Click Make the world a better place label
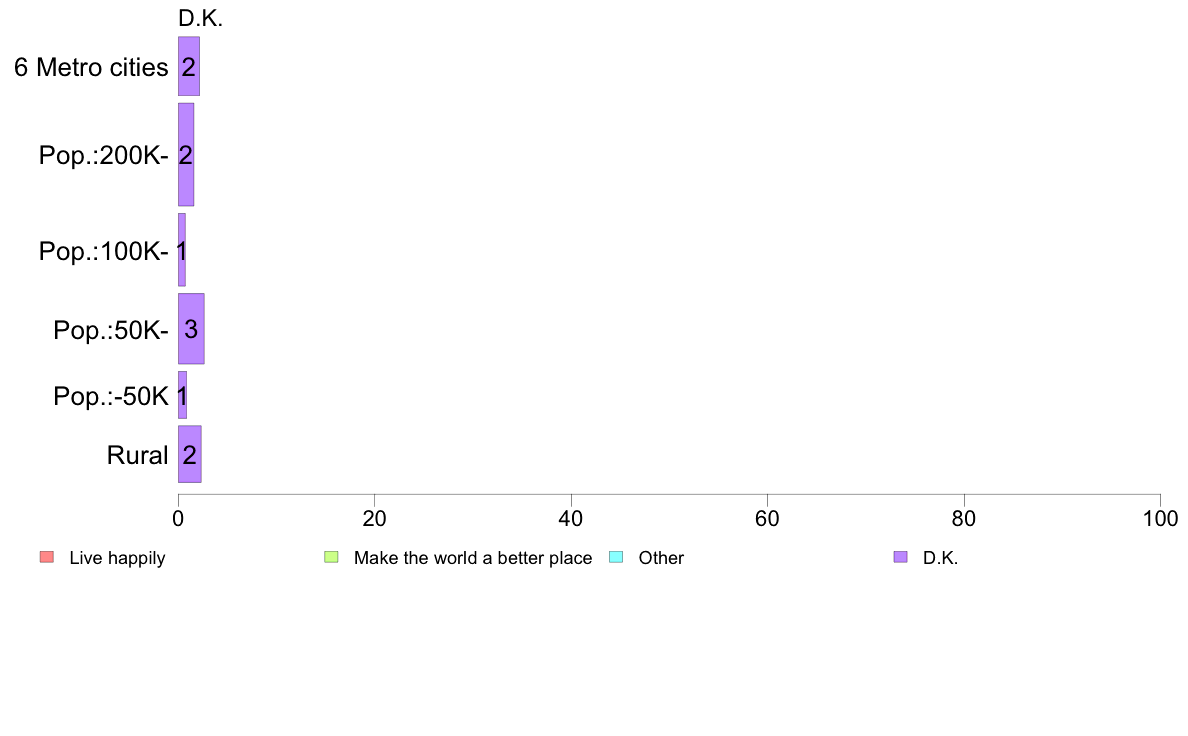This screenshot has width=1188, height=736. [x=473, y=558]
